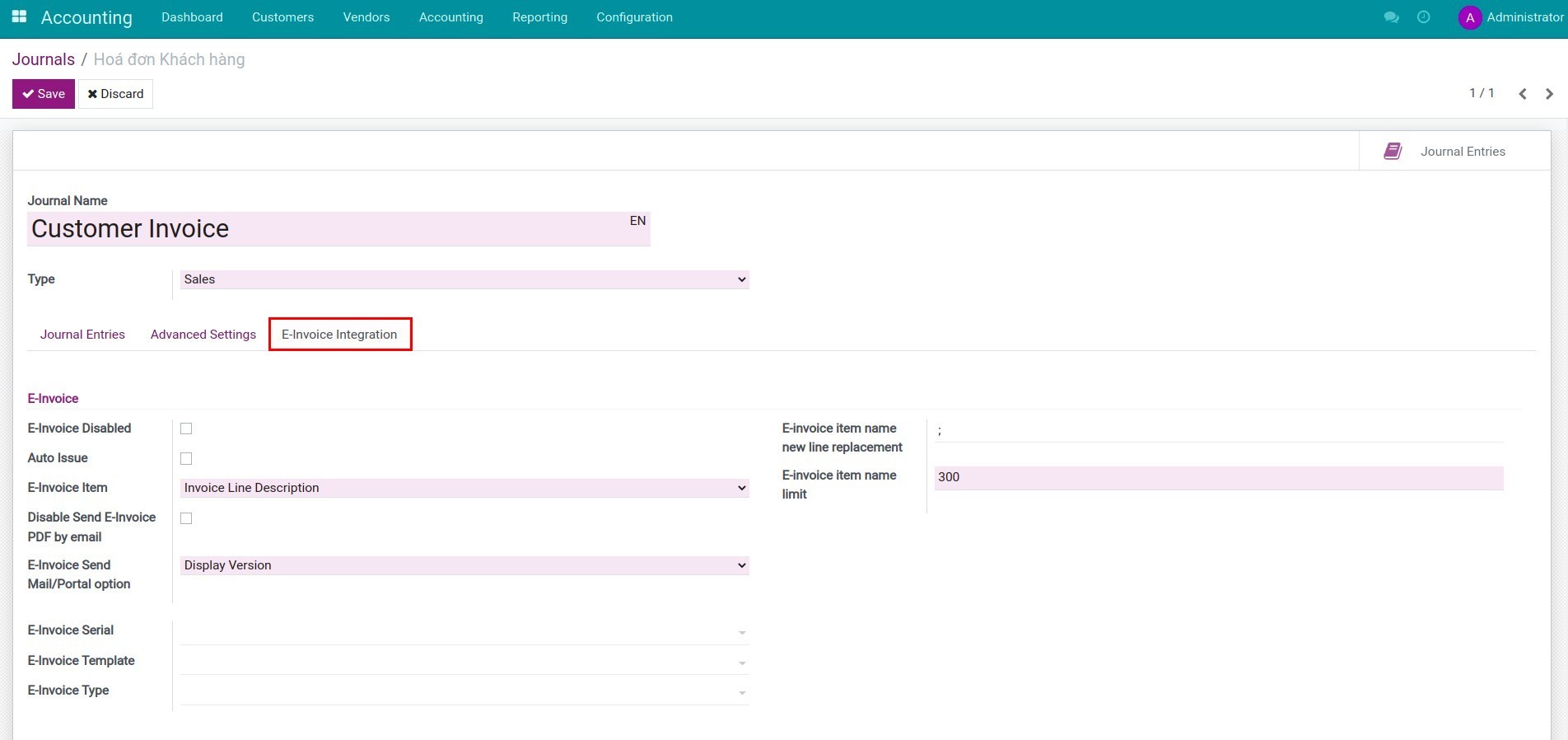The image size is (1568, 740).
Task: Click the E-Invoice Disabled label
Action: coord(79,429)
